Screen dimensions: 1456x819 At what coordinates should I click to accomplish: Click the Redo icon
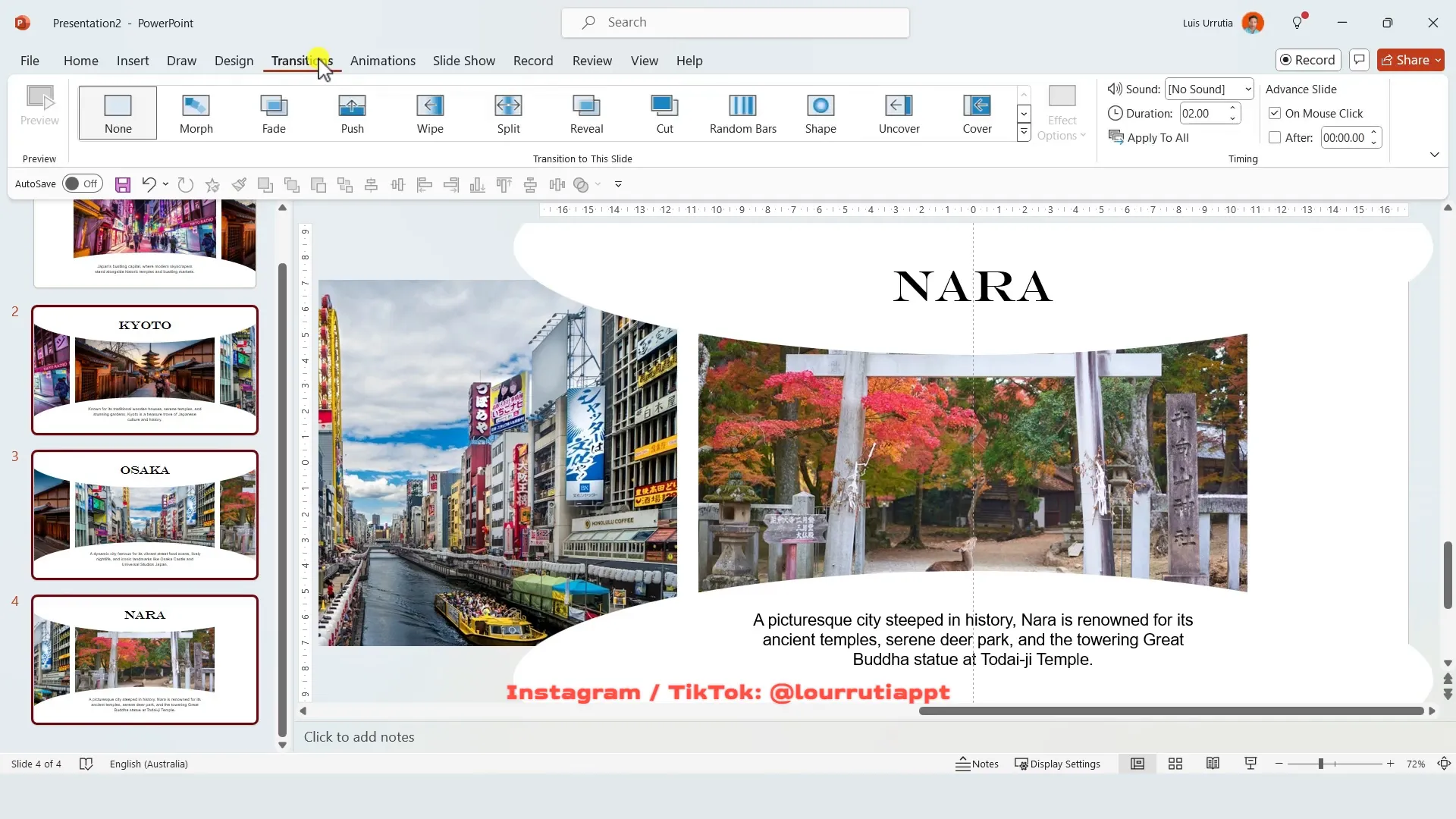pos(185,184)
